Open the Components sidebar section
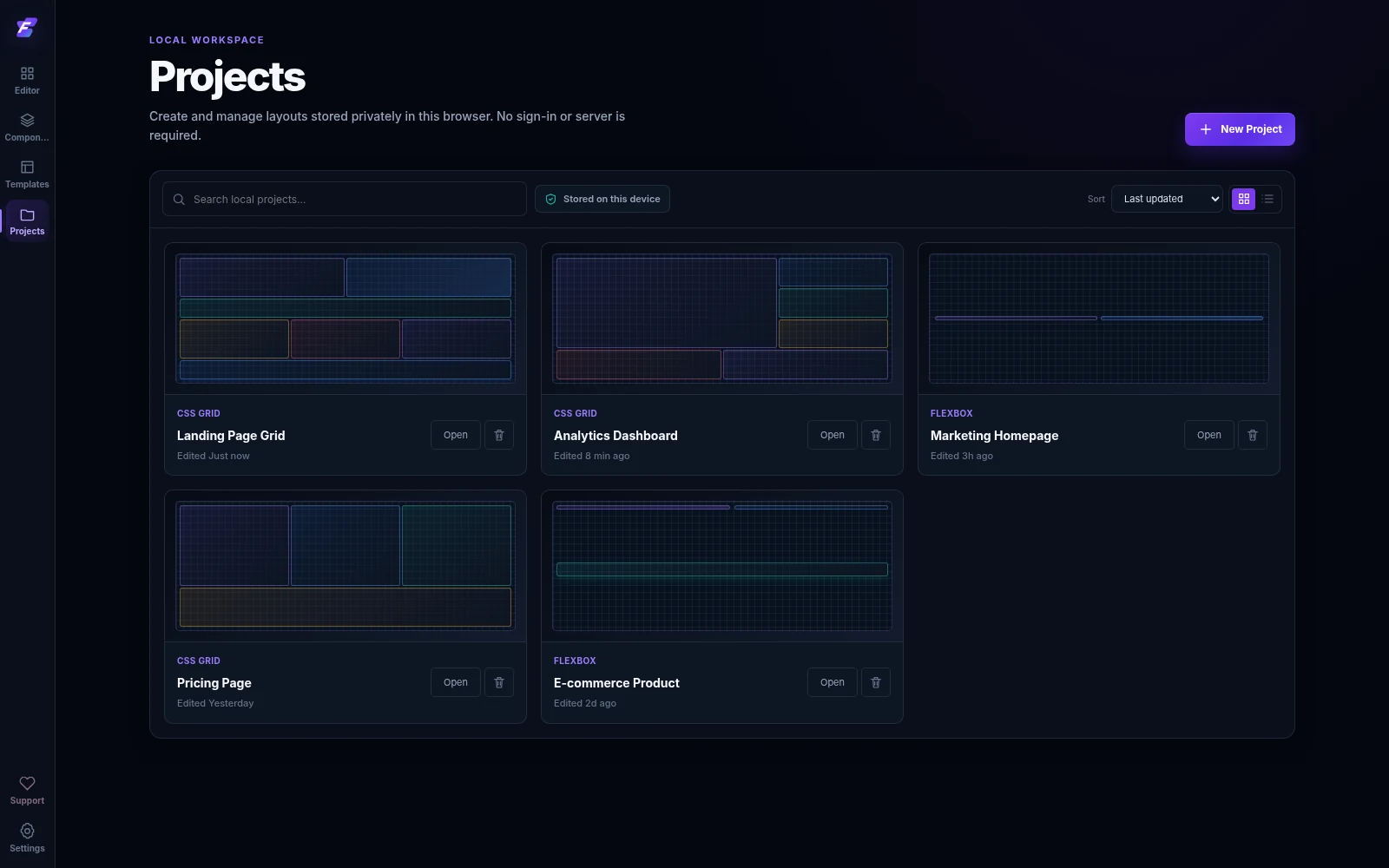The height and width of the screenshot is (868, 1389). click(x=27, y=127)
